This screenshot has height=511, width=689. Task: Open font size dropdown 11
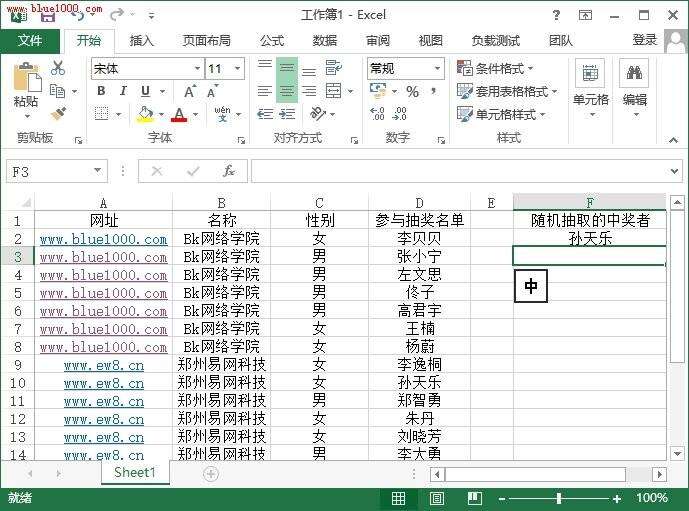tap(238, 68)
